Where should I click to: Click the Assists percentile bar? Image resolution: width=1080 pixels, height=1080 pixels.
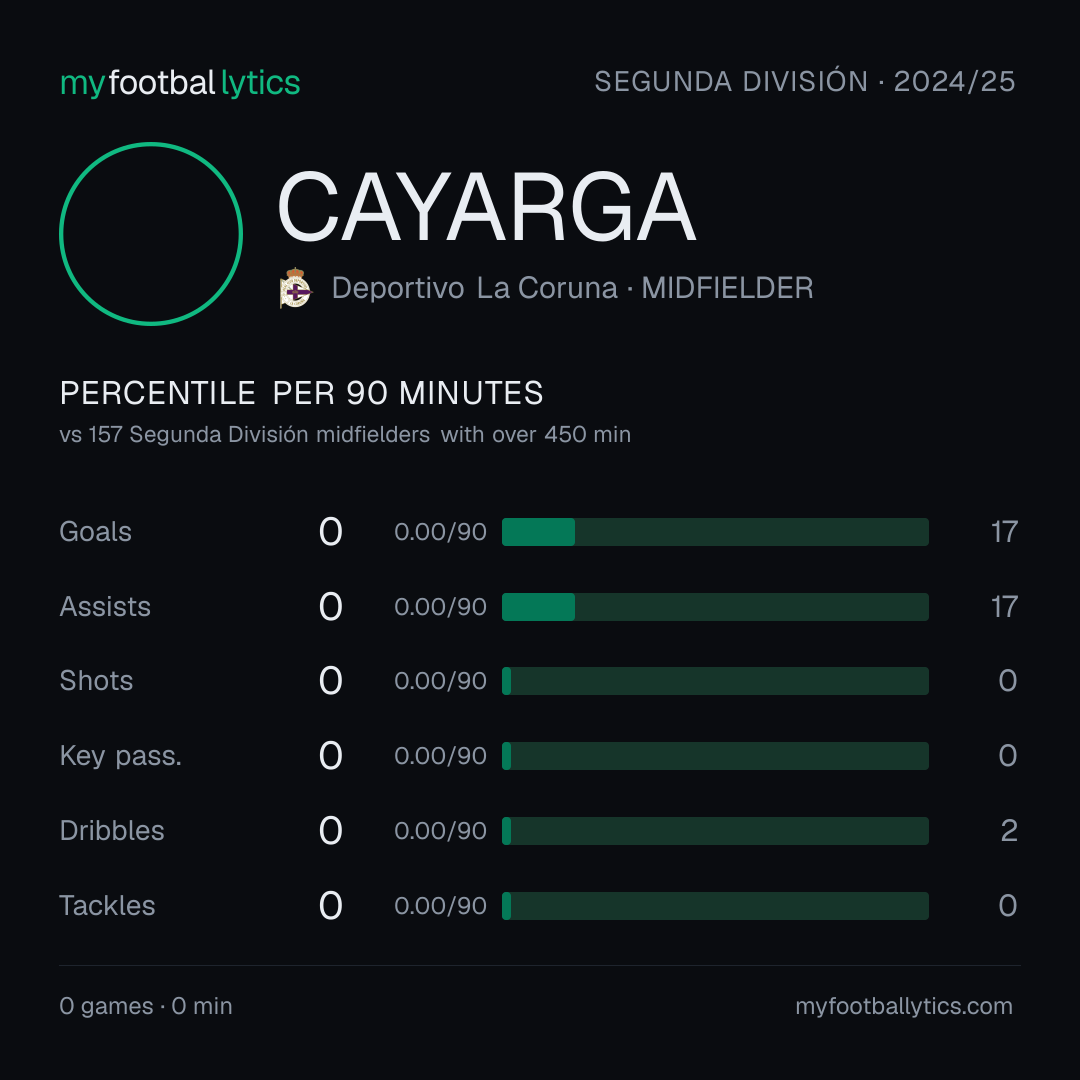point(715,607)
